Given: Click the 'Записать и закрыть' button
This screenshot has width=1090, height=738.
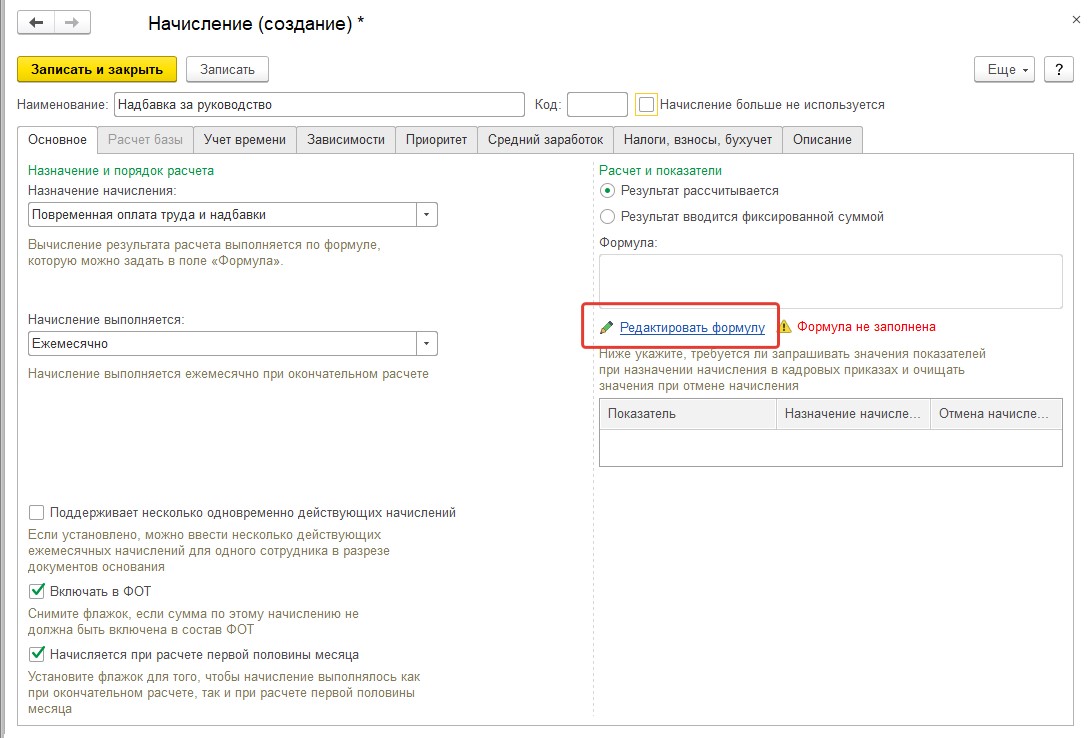Looking at the screenshot, I should click(x=97, y=69).
